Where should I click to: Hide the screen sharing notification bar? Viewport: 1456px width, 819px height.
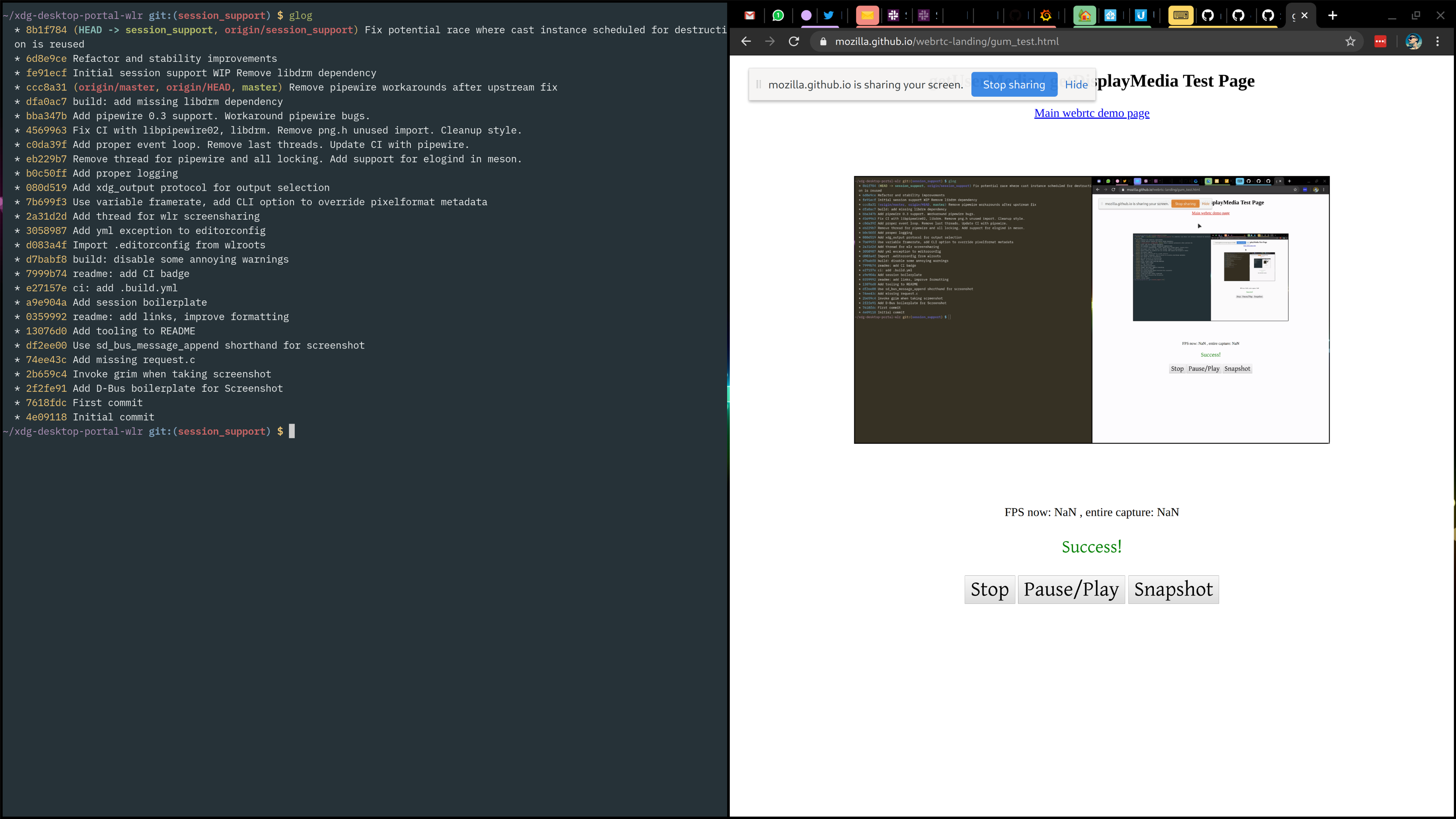coord(1076,85)
